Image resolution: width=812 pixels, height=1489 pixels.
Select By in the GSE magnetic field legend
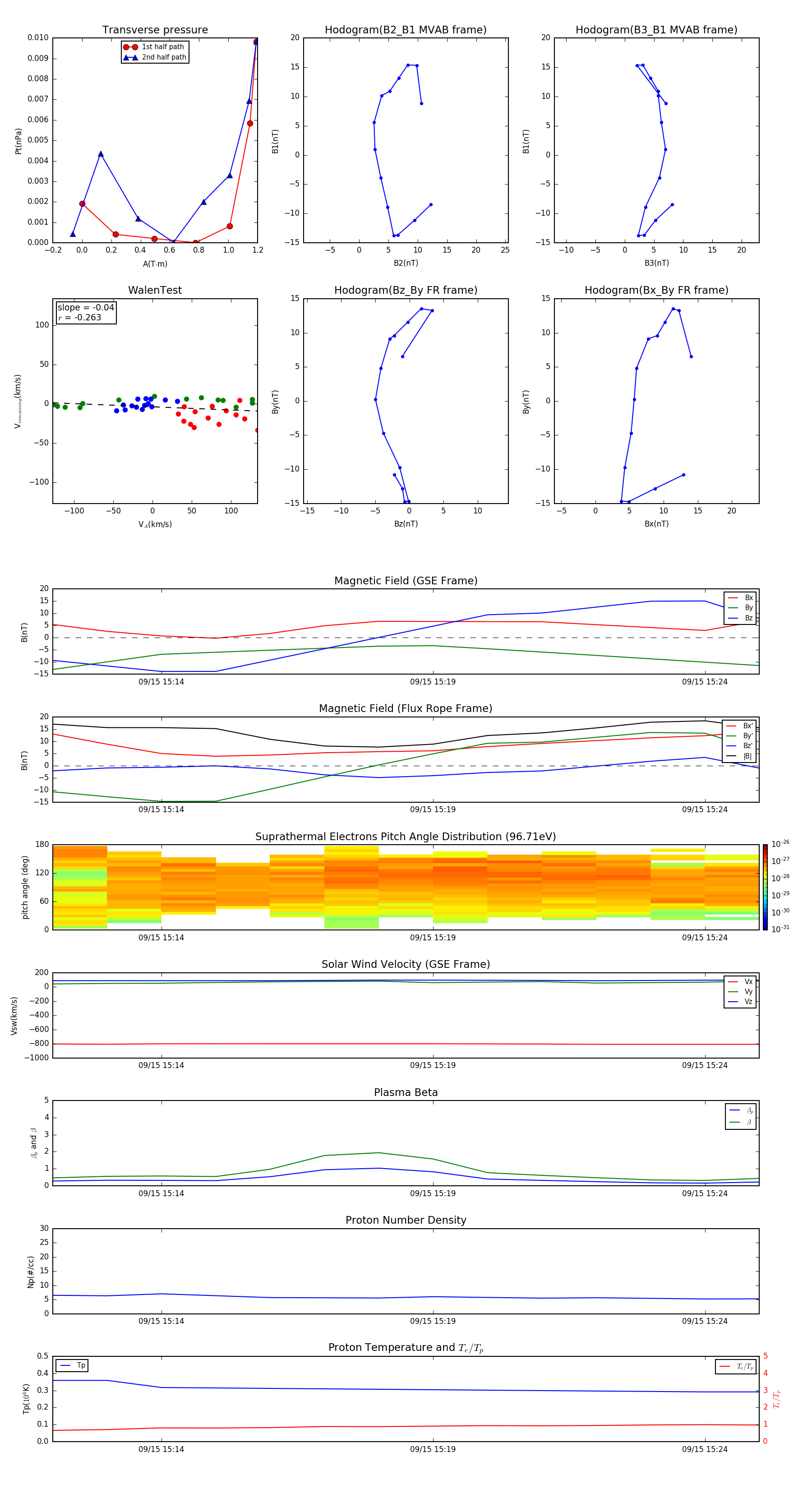pyautogui.click(x=740, y=607)
